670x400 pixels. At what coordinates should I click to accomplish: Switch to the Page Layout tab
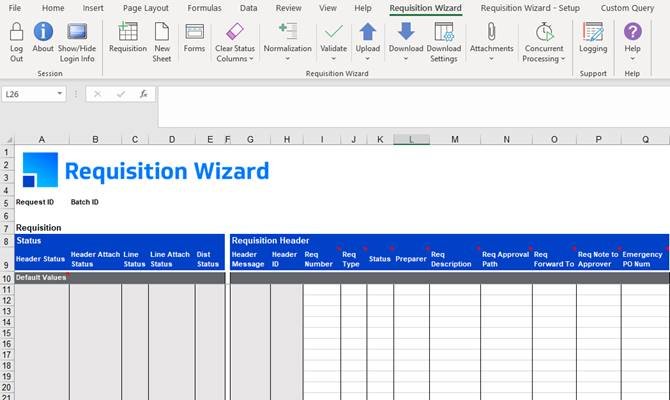146,8
